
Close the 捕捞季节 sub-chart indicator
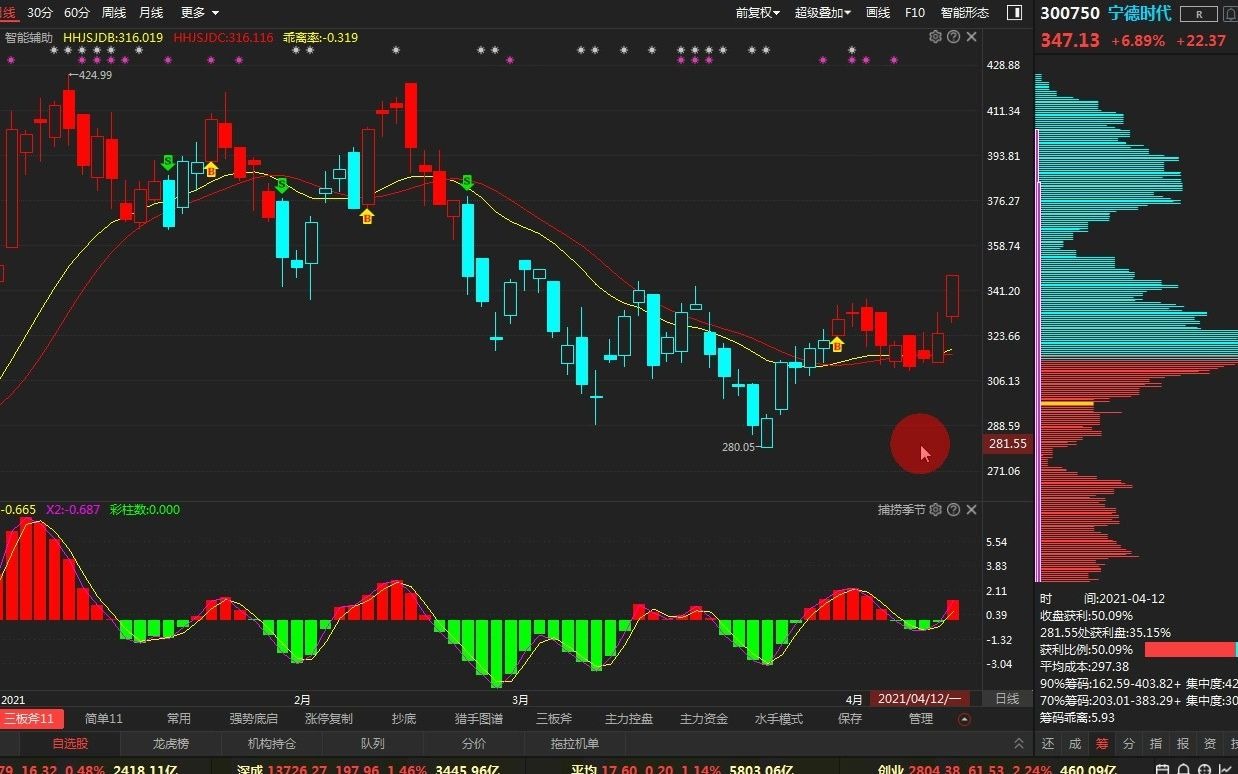pyautogui.click(x=971, y=510)
